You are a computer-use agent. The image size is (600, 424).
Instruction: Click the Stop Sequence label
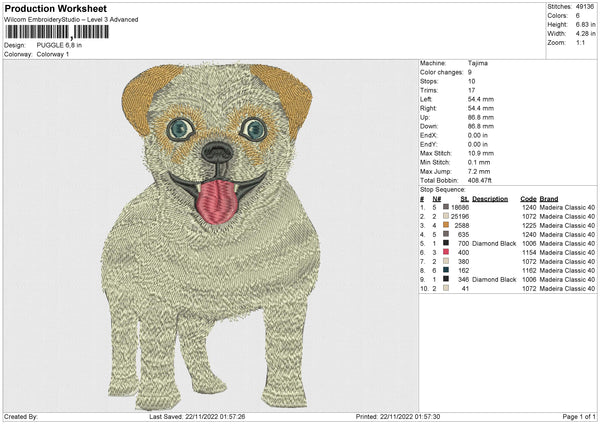(442, 187)
